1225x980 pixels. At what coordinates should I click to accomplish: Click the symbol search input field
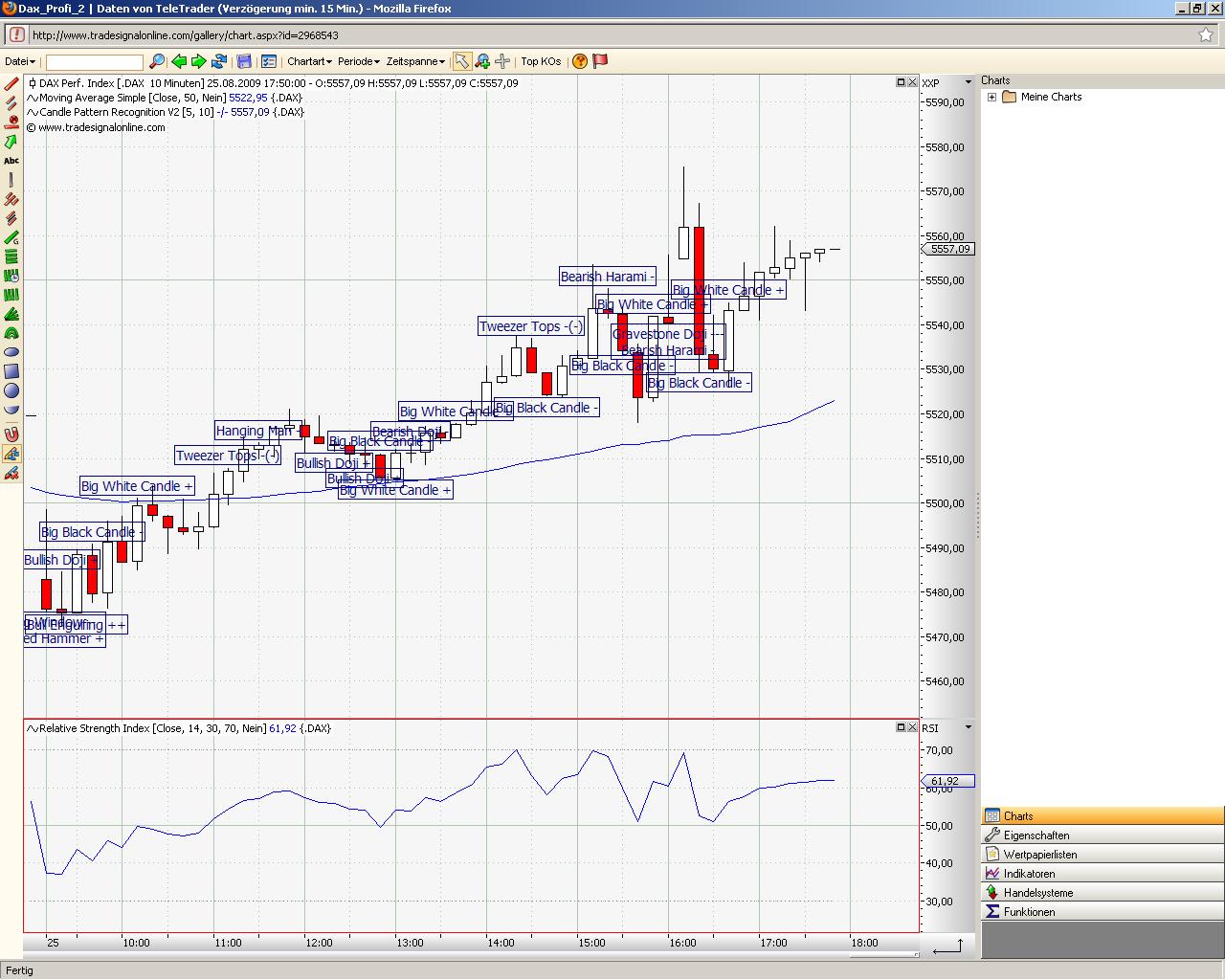click(x=94, y=62)
